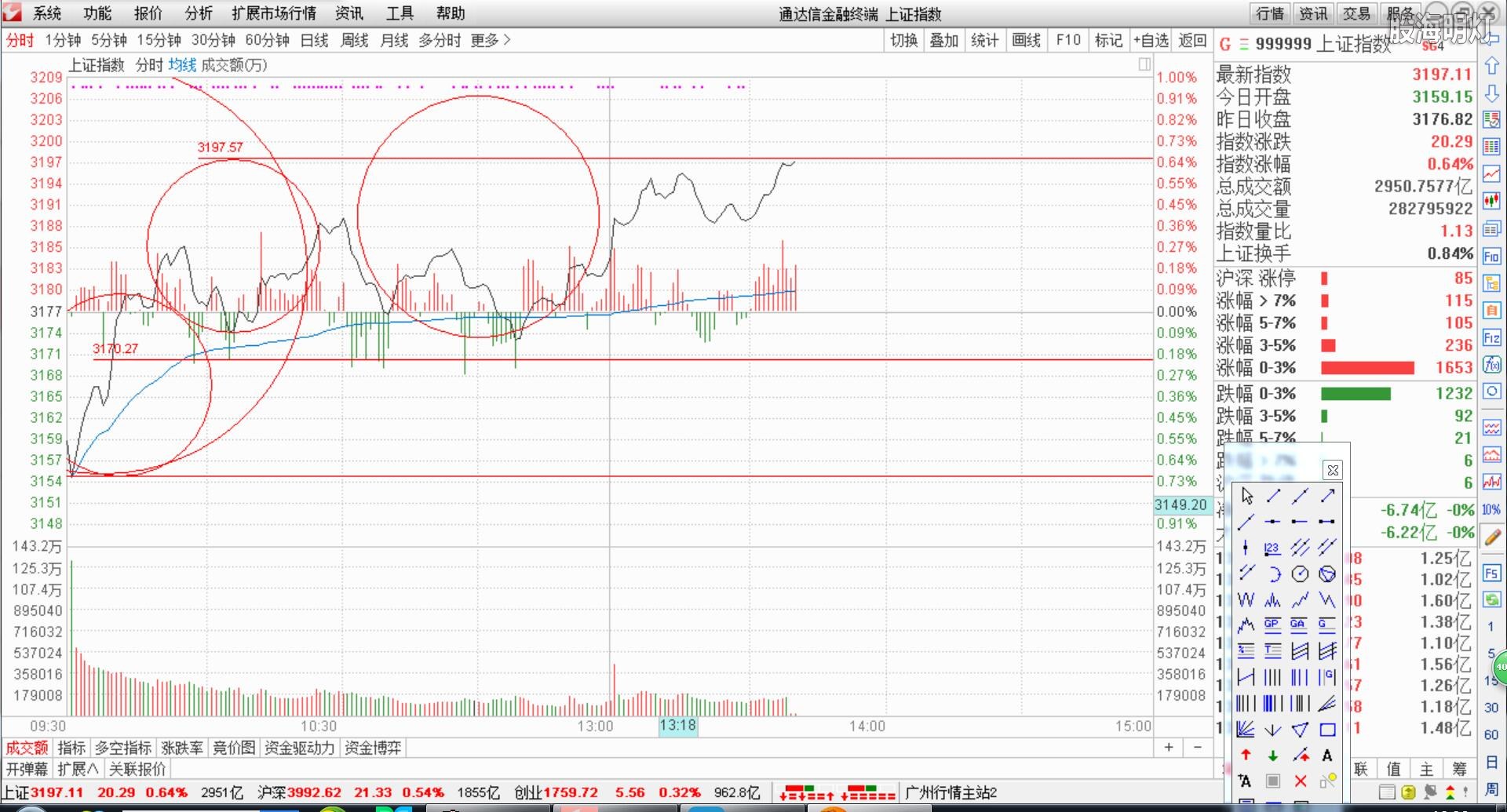Choose the arrow line drawing tool
The image size is (1507, 812).
coord(1327,496)
